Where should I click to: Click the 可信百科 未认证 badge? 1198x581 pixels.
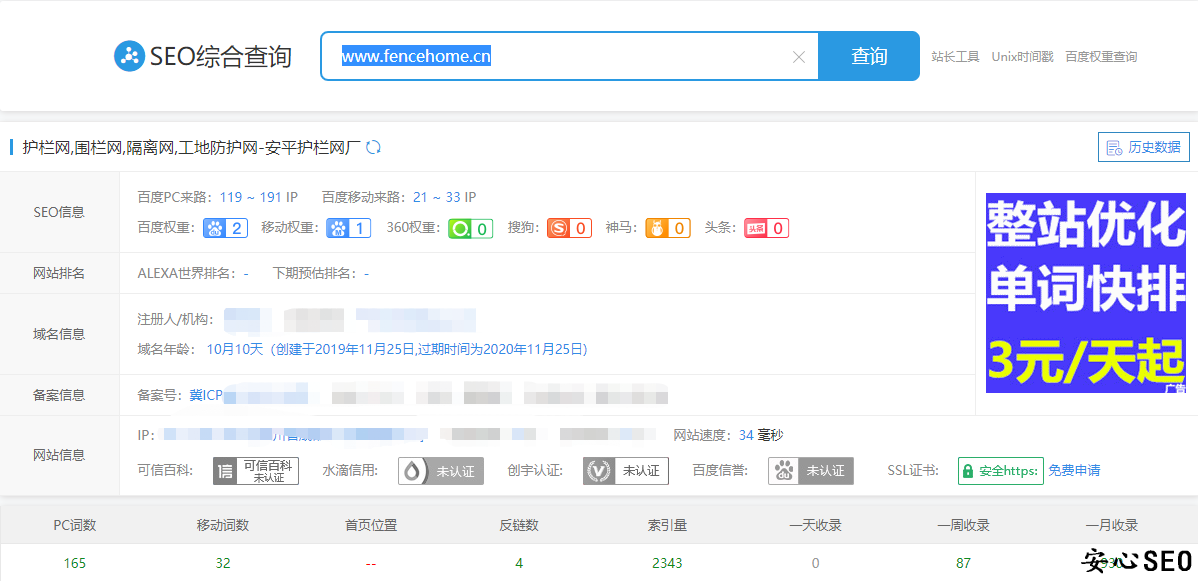(x=256, y=471)
